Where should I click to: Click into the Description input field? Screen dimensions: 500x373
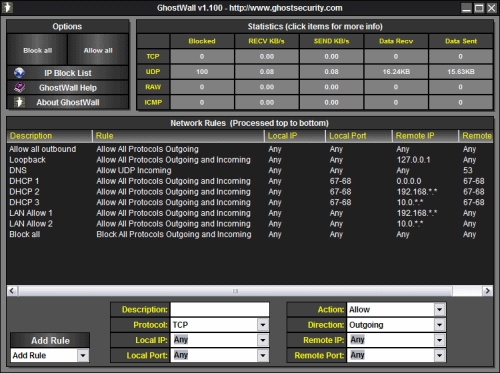[x=220, y=310]
